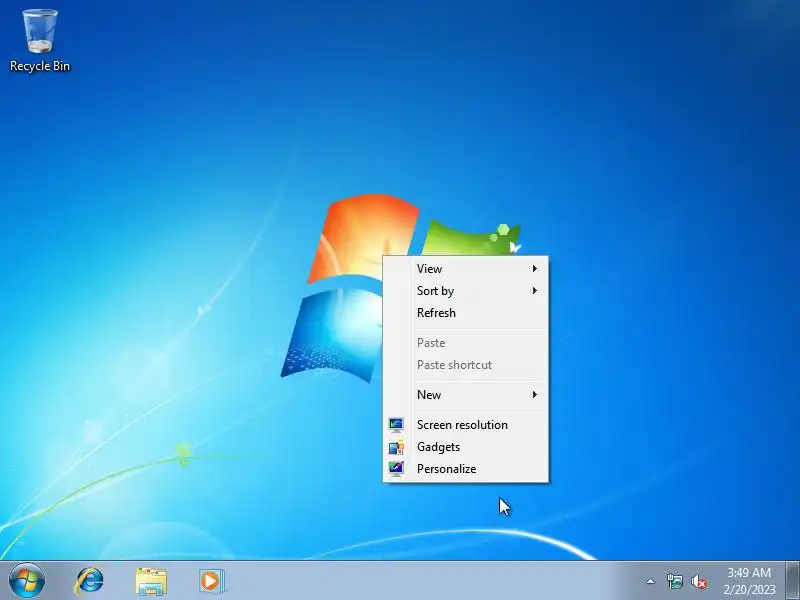
Task: Choose Refresh in the context menu
Action: tap(479, 313)
